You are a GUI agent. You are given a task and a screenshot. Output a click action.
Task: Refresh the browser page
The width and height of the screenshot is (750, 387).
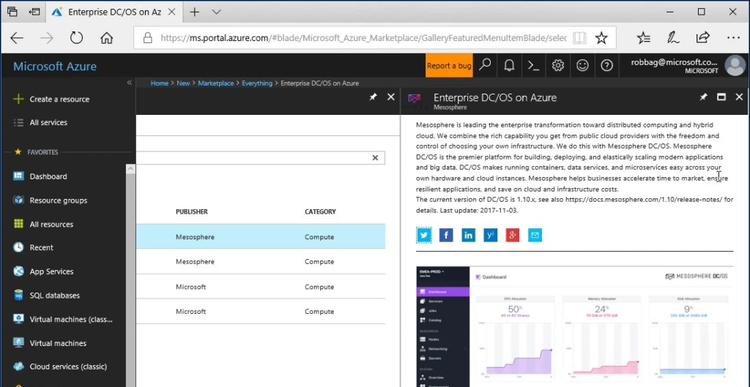click(77, 38)
